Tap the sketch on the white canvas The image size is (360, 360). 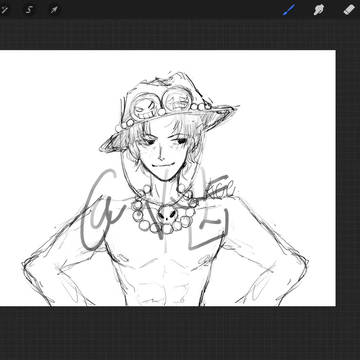pos(168,178)
